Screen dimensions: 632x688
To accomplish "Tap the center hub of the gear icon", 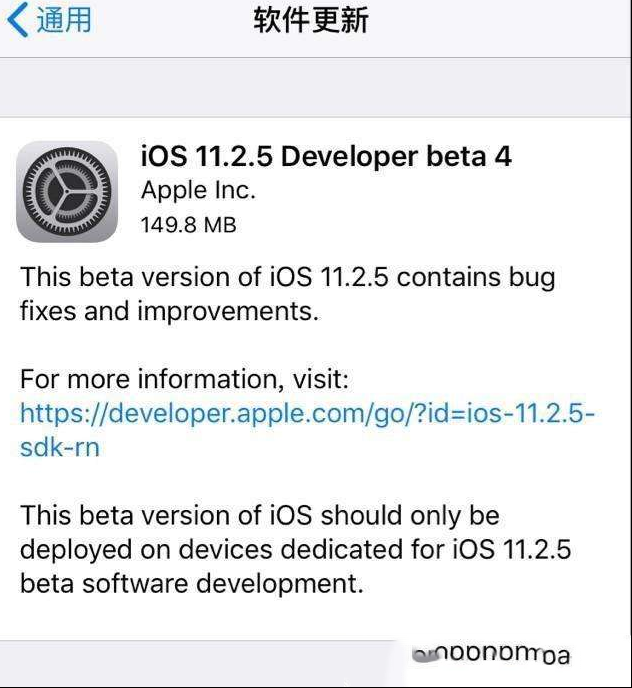I will click(x=67, y=192).
